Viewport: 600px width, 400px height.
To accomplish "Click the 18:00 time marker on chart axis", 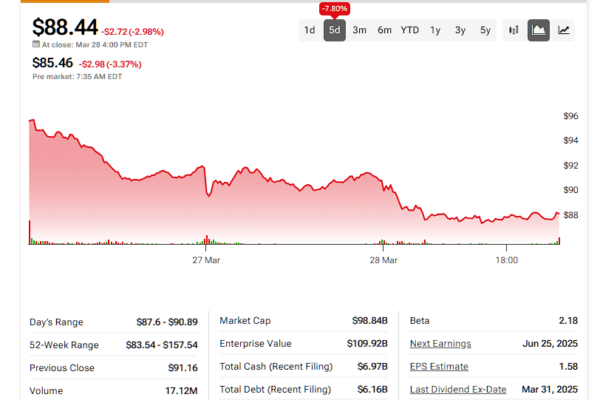I will (x=507, y=260).
